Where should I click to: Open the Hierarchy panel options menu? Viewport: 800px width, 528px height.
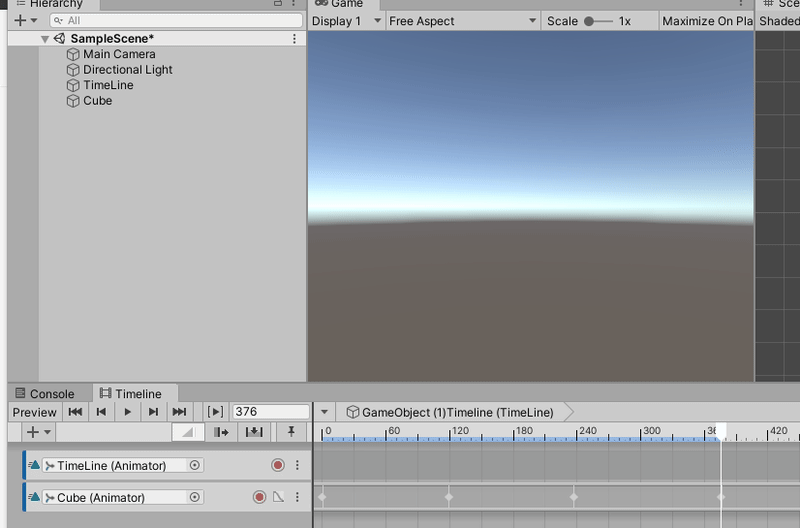(x=294, y=4)
